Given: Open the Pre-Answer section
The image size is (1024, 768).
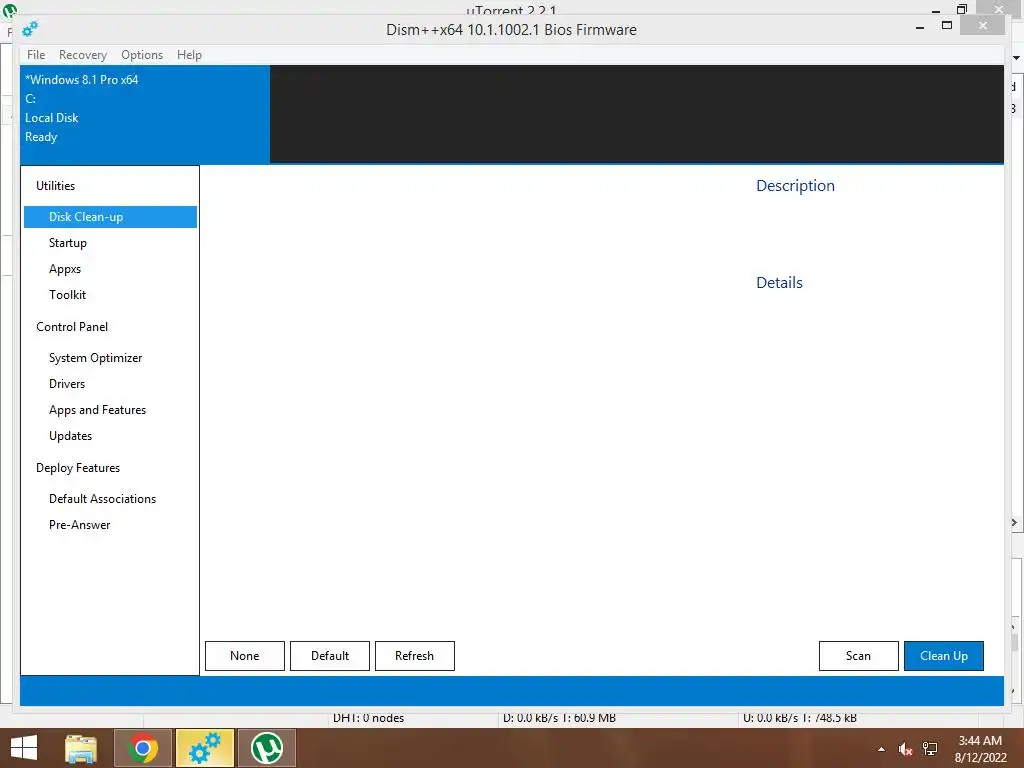Looking at the screenshot, I should click(x=80, y=525).
